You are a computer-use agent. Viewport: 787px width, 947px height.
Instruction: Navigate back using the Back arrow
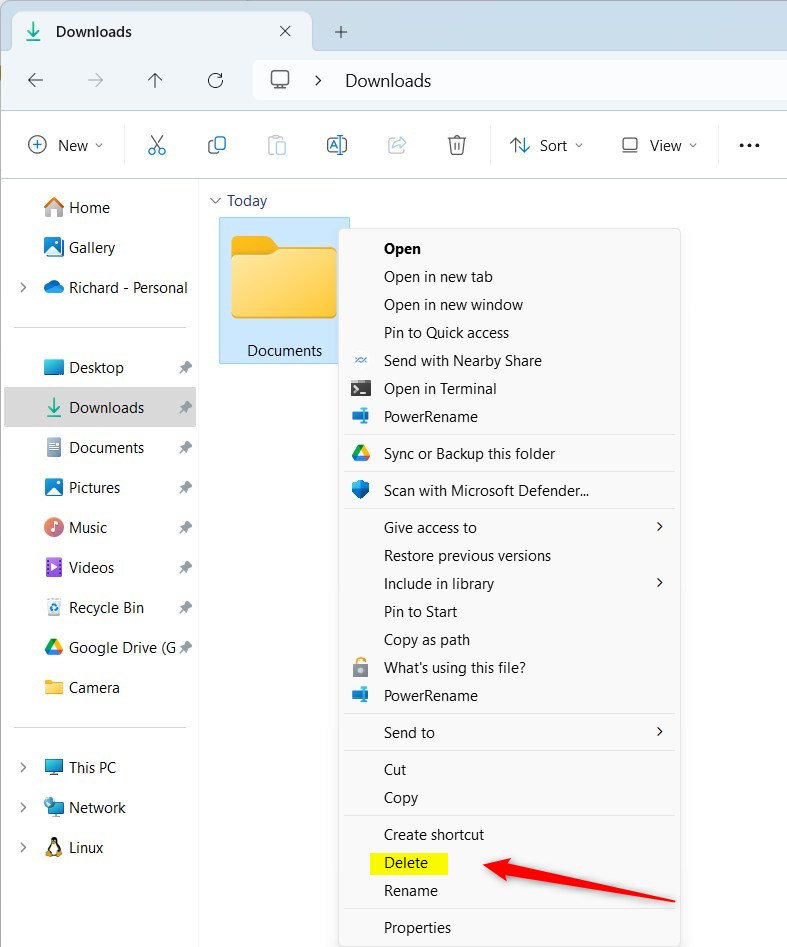tap(35, 81)
